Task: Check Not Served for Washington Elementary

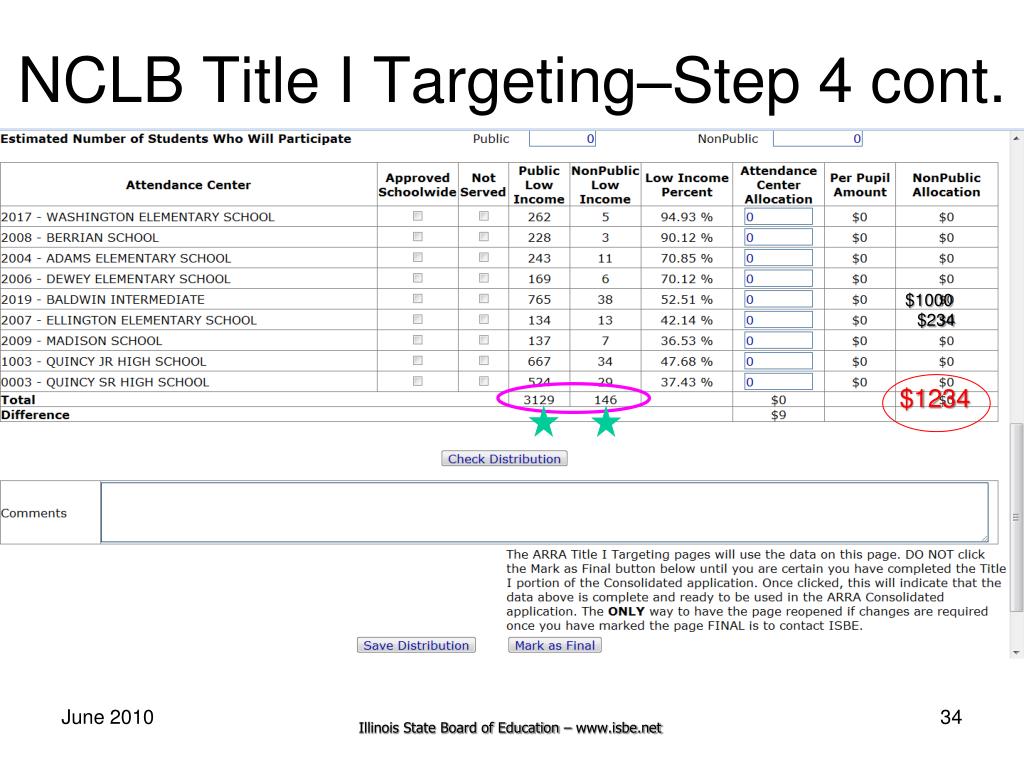Action: pyautogui.click(x=484, y=216)
